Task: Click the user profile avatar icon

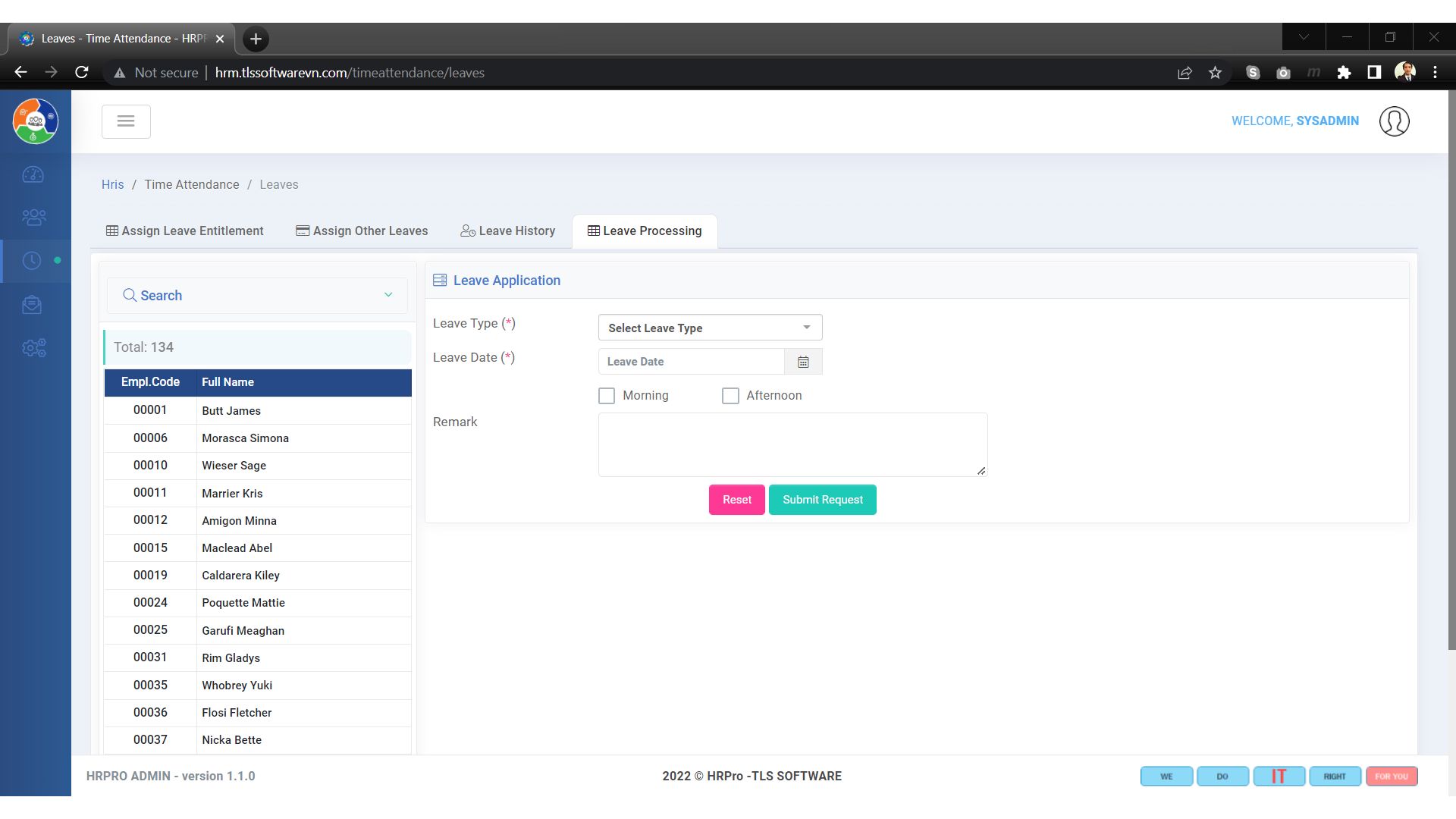Action: click(1394, 121)
